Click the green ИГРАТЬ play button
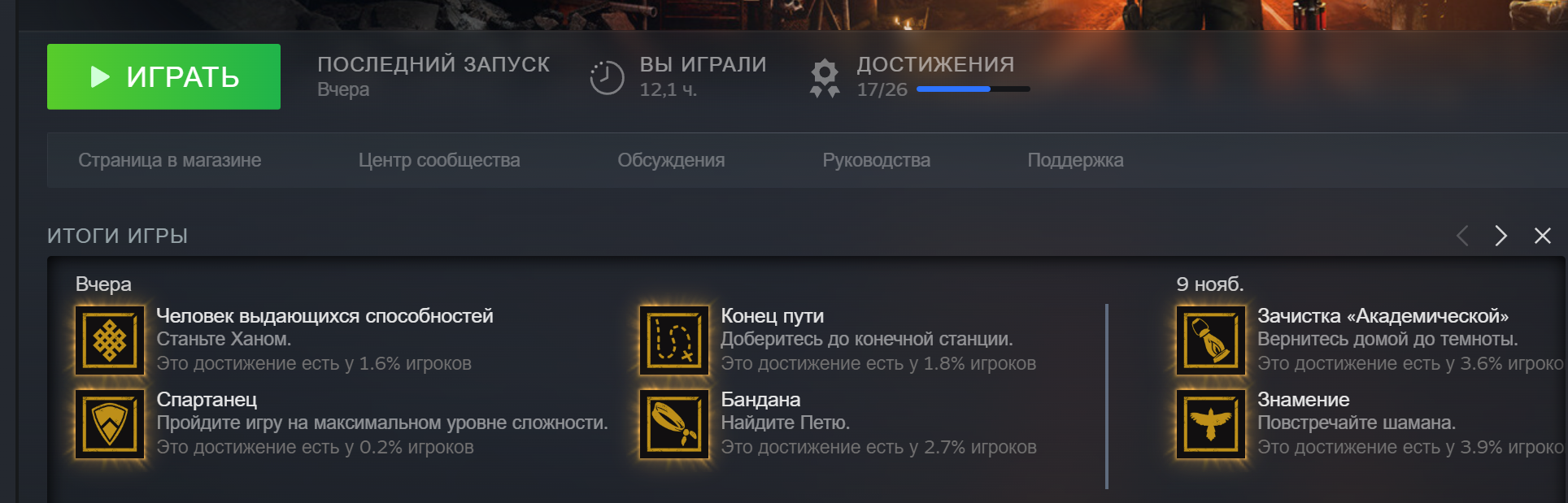Screen dimensions: 1568x503 163,76
